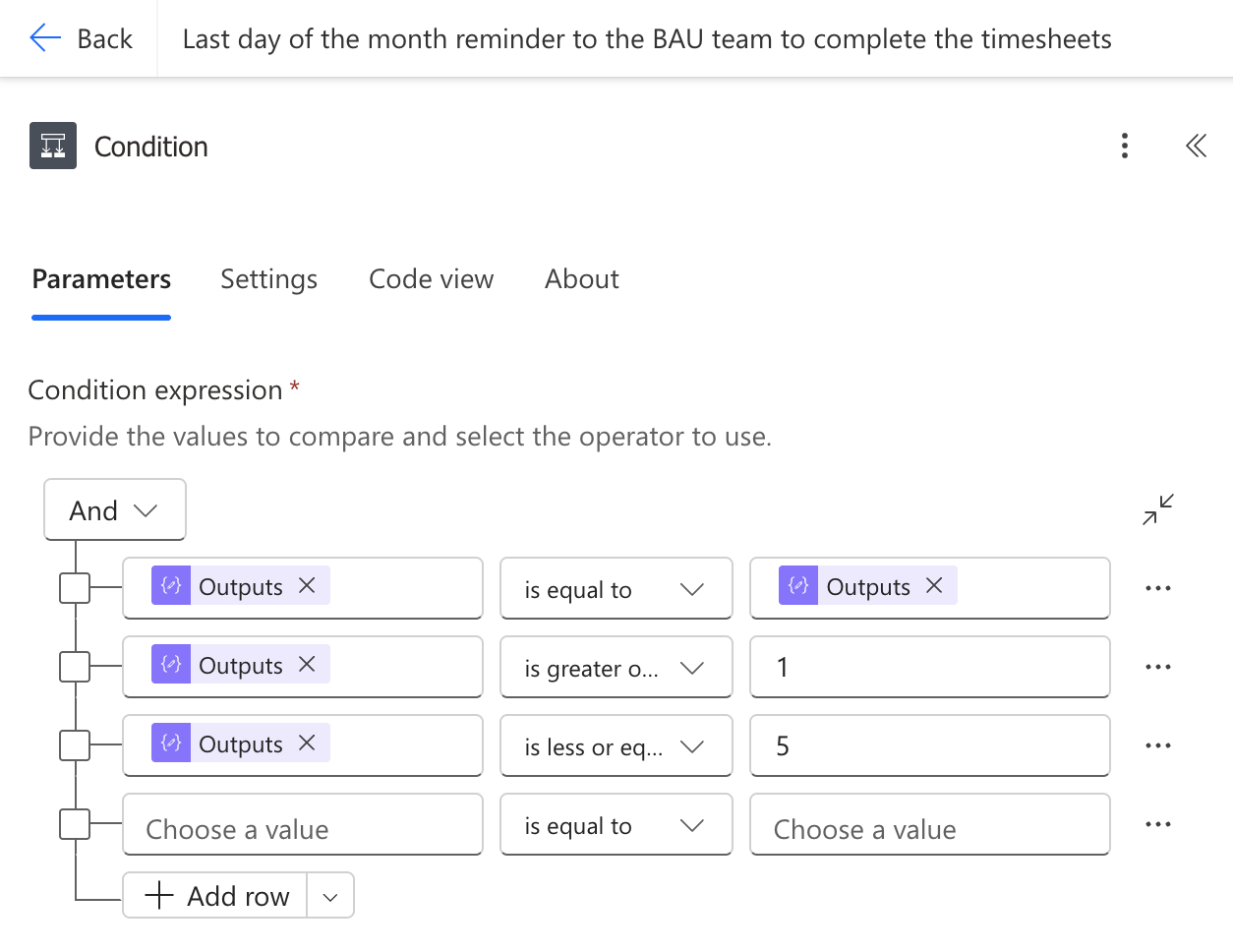Remove Outputs token from first row left field

[x=307, y=585]
